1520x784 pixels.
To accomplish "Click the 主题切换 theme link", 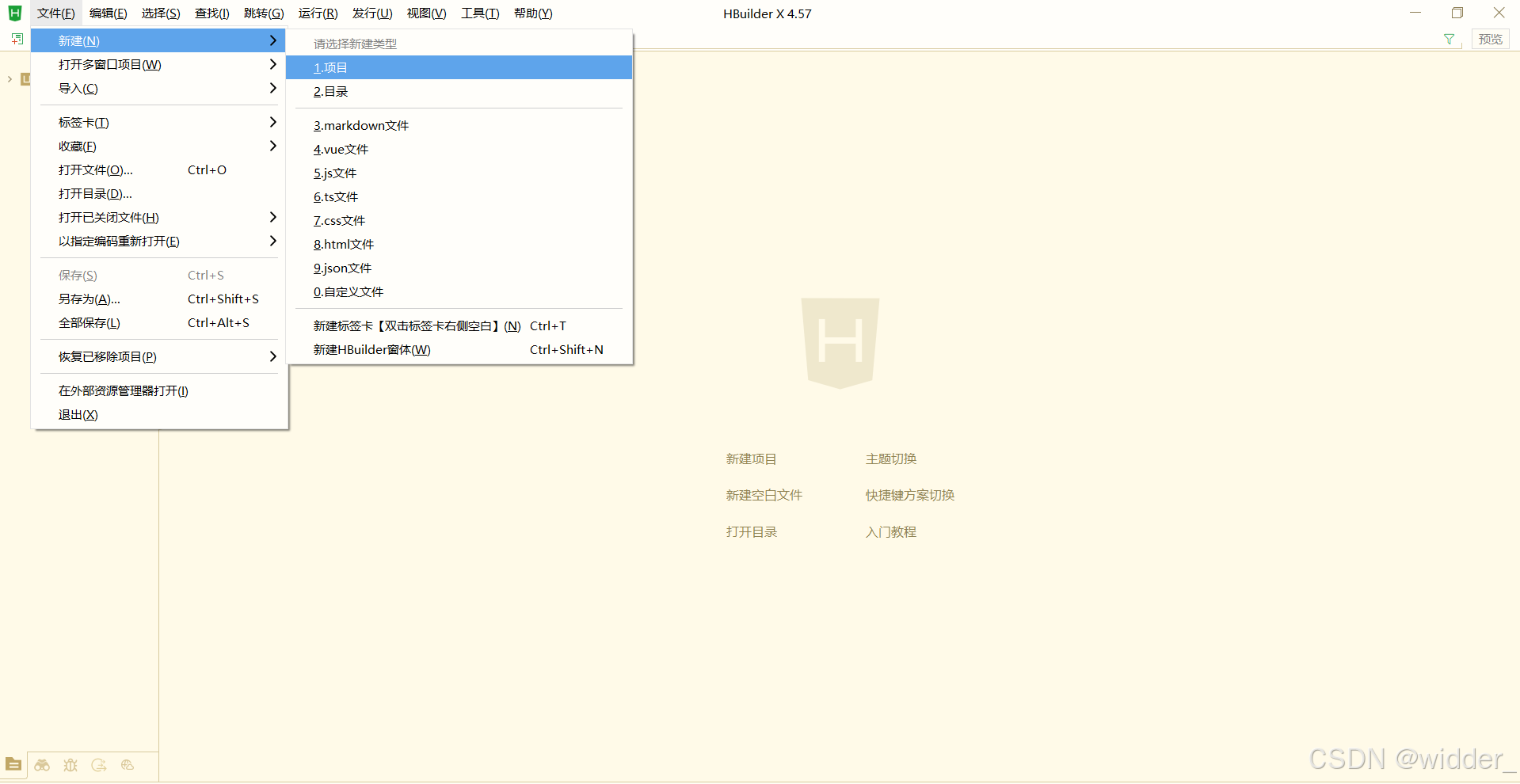I will [890, 459].
